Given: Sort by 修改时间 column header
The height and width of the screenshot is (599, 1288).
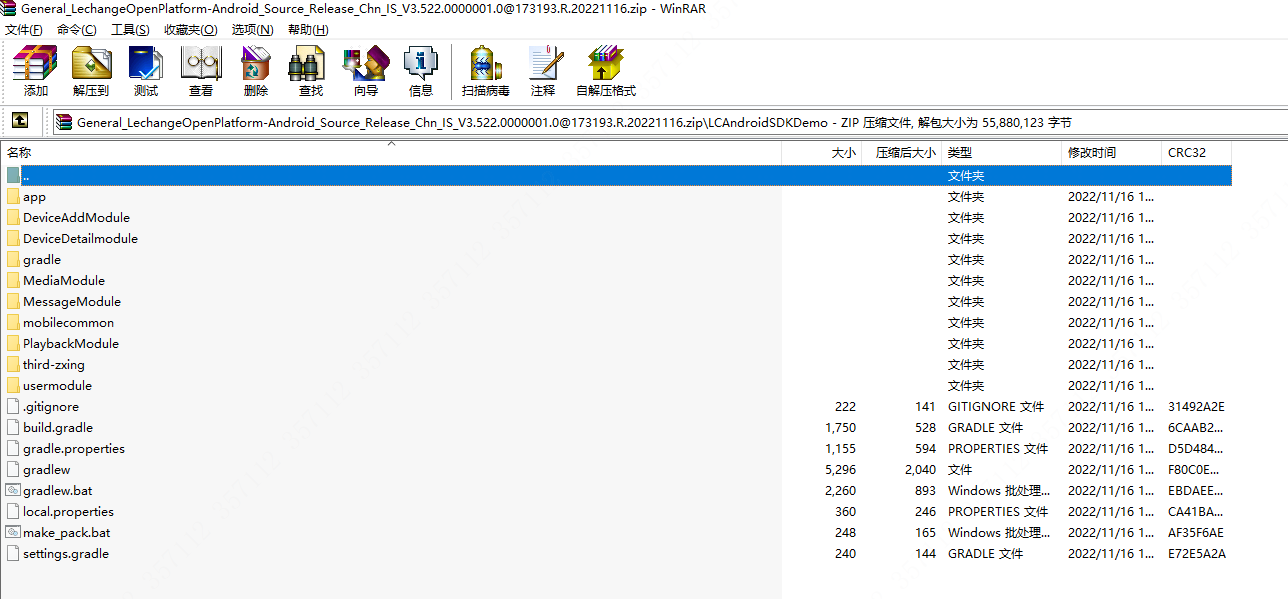Looking at the screenshot, I should click(1092, 153).
